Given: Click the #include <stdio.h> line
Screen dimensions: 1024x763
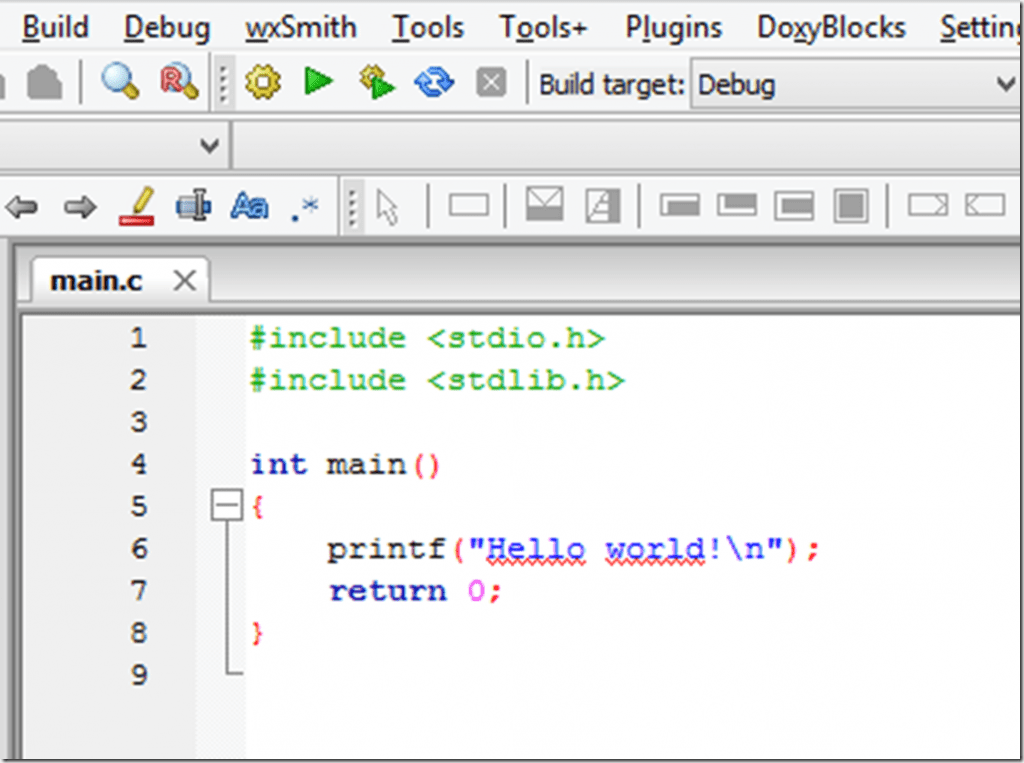Looking at the screenshot, I should tap(428, 338).
